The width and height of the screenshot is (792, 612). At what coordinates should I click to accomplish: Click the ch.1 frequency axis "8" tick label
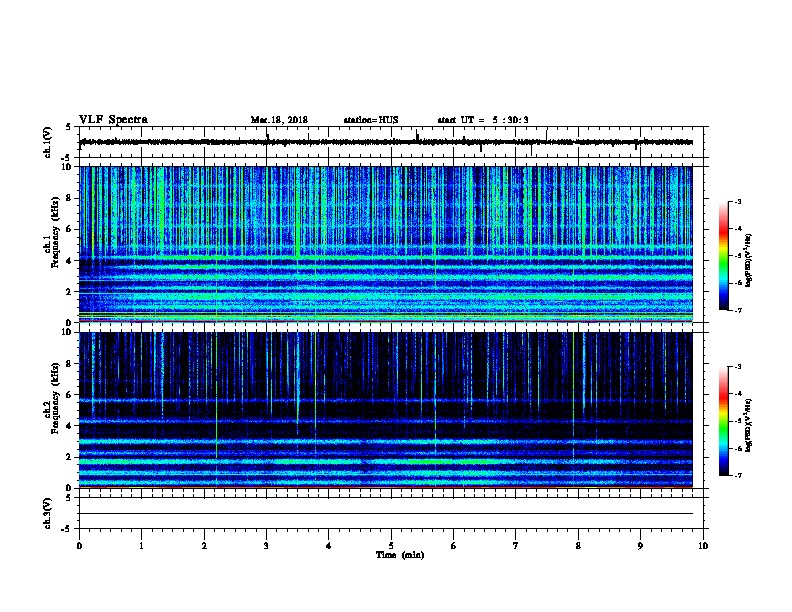[x=70, y=198]
